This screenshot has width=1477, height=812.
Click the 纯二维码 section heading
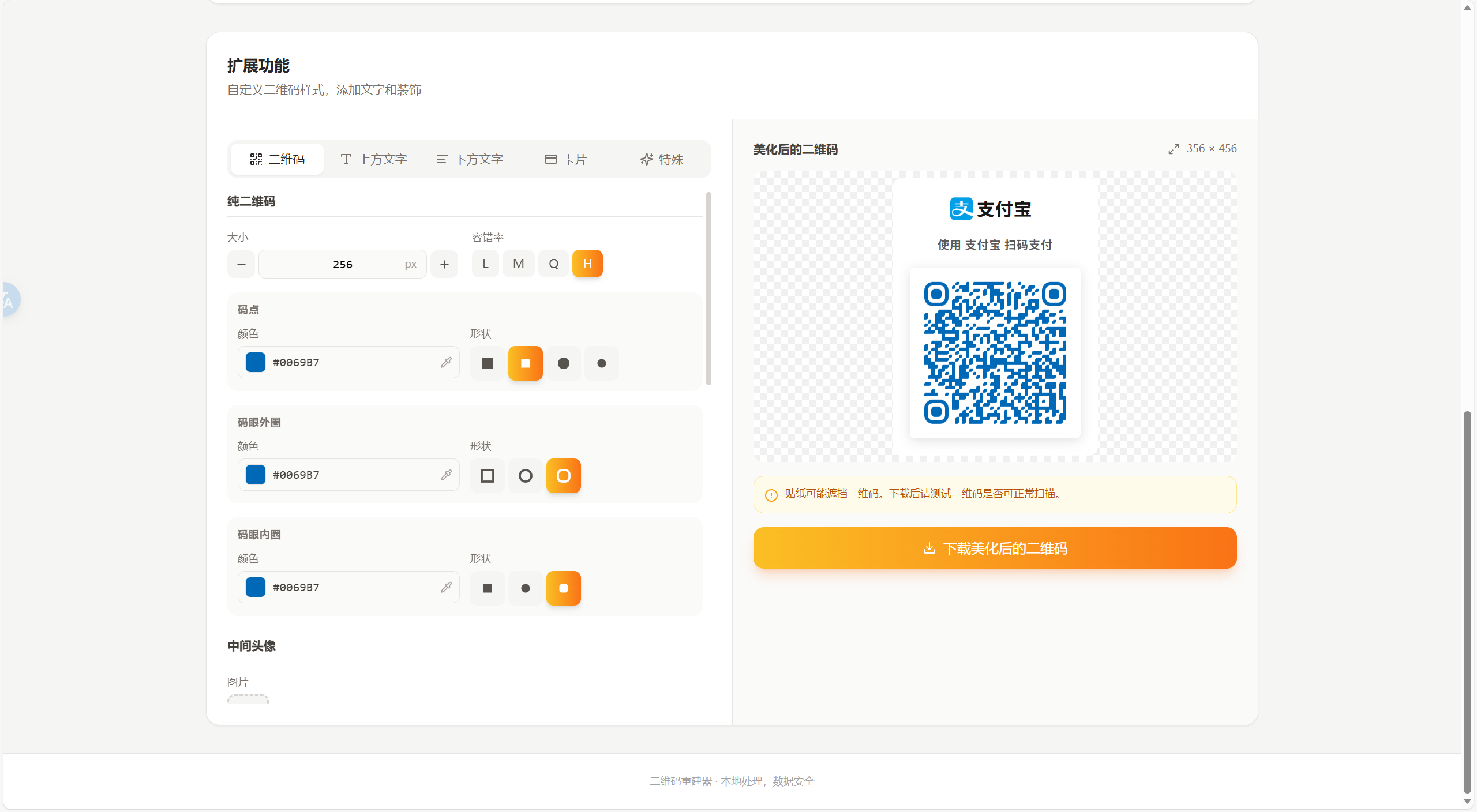251,201
